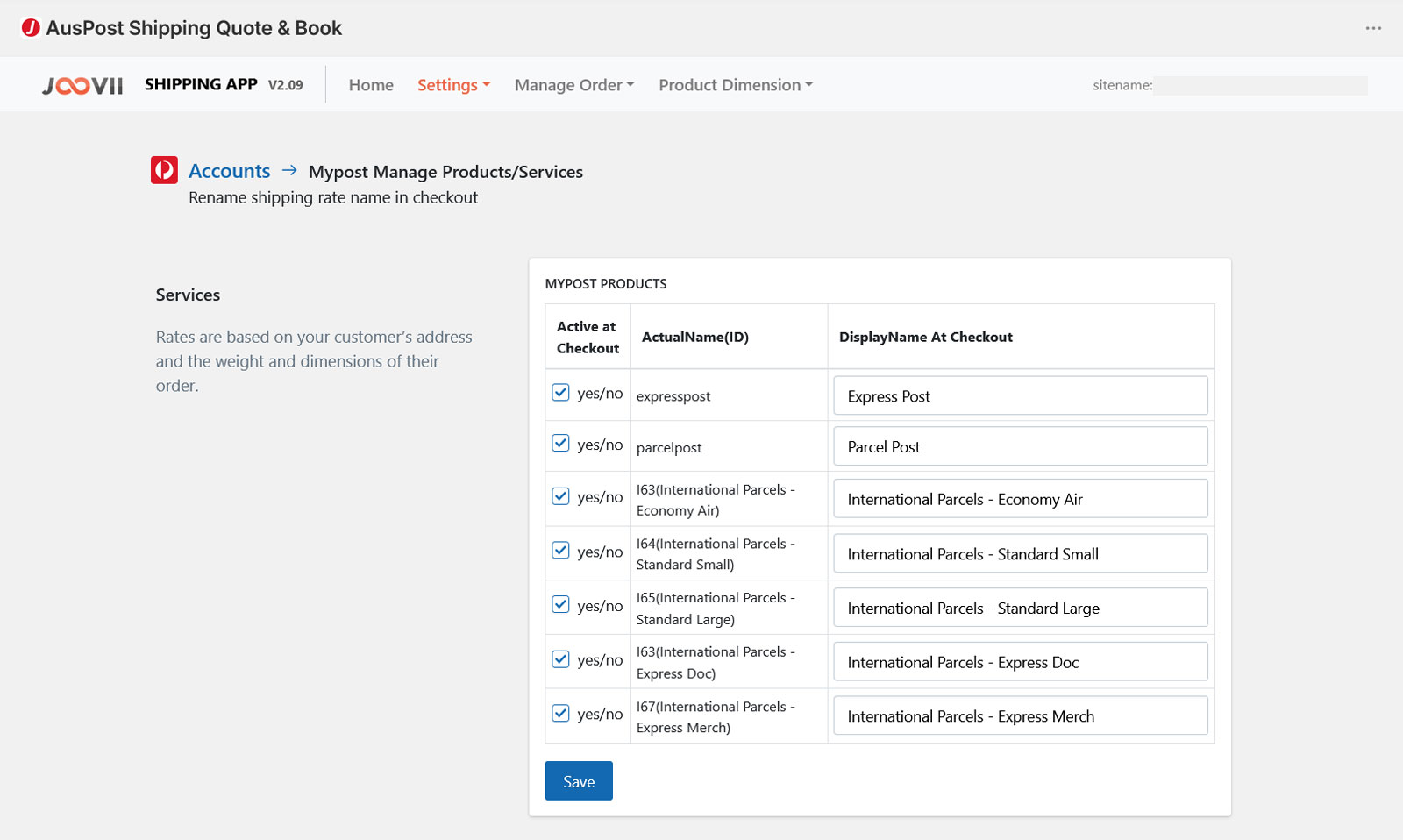Click the AusPost red logo in title bar
This screenshot has width=1403, height=840.
pyautogui.click(x=31, y=28)
